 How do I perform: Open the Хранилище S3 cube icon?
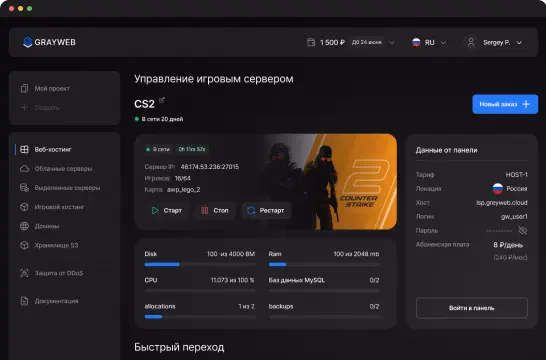(x=24, y=245)
